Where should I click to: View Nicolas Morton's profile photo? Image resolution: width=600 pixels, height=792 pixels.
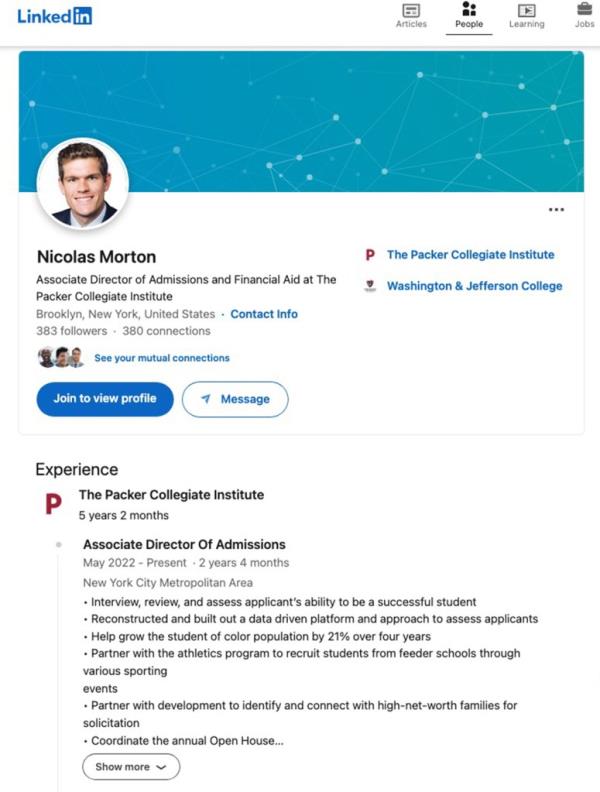[x=83, y=184]
